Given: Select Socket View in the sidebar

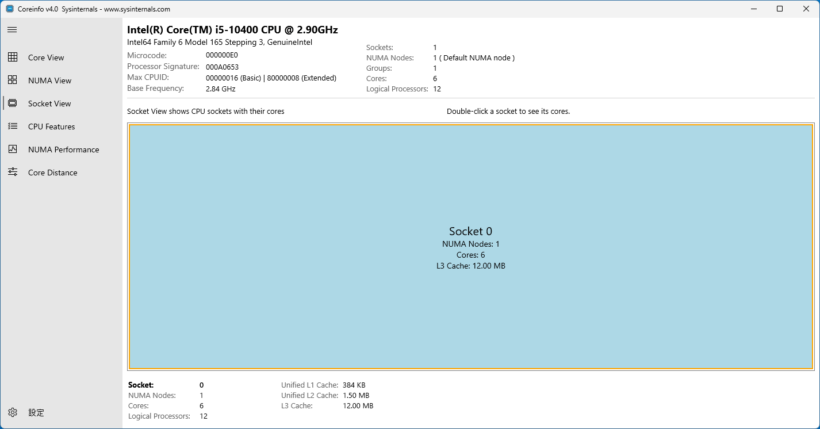Looking at the screenshot, I should 62,104.
